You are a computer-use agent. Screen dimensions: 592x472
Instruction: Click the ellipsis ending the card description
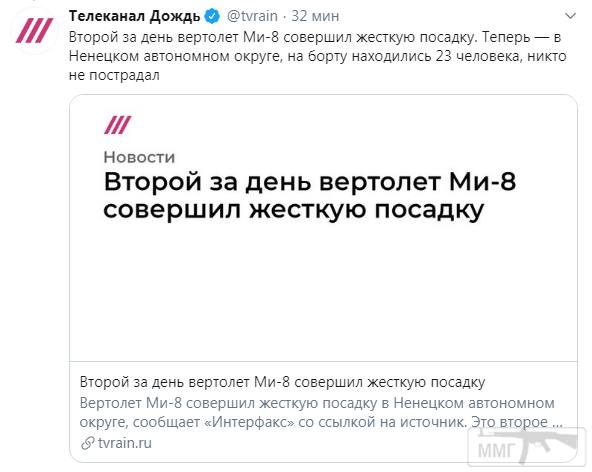click(557, 422)
